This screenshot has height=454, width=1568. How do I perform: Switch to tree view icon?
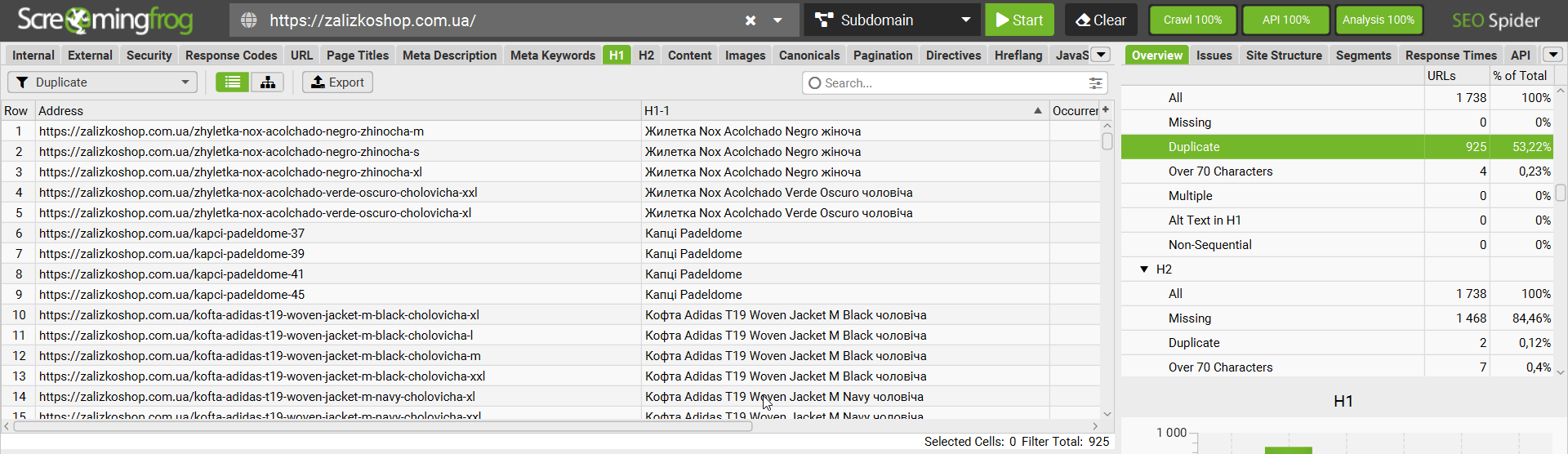268,82
